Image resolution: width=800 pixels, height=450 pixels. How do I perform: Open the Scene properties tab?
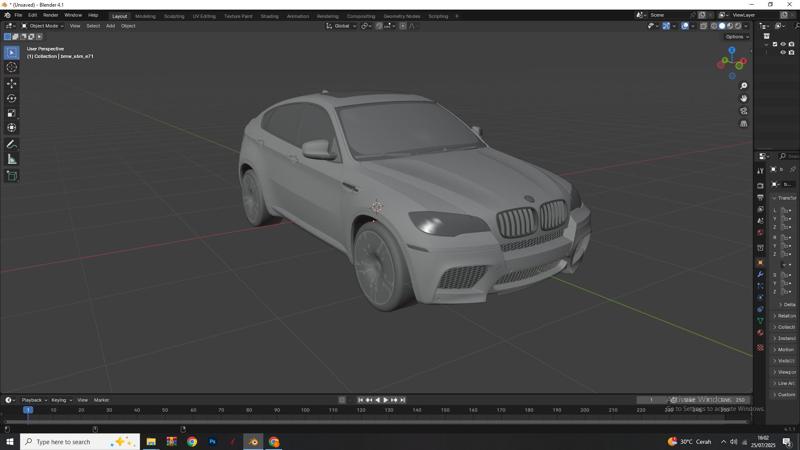760,221
